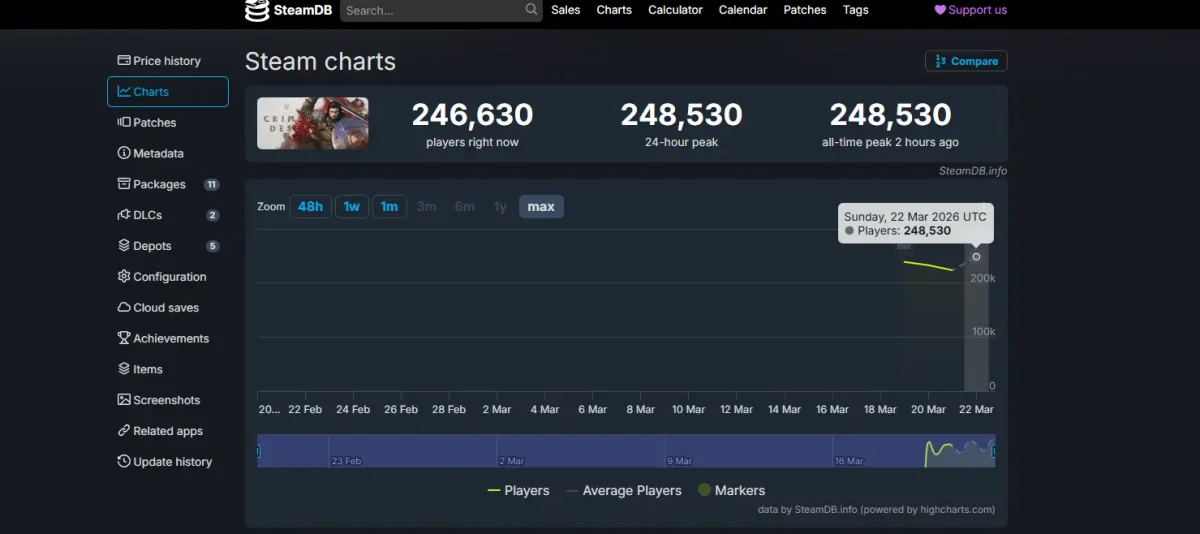This screenshot has width=1200, height=534.
Task: Click the Compare button
Action: tap(966, 61)
